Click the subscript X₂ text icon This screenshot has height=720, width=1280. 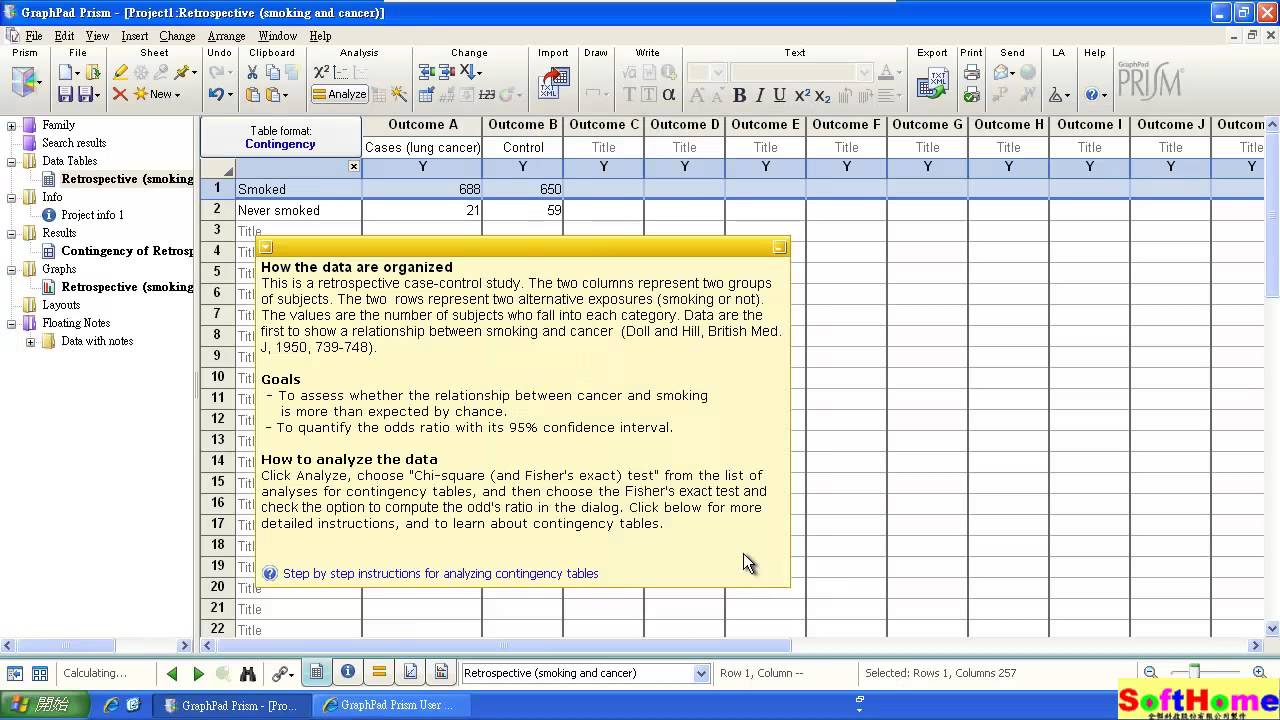click(x=822, y=96)
